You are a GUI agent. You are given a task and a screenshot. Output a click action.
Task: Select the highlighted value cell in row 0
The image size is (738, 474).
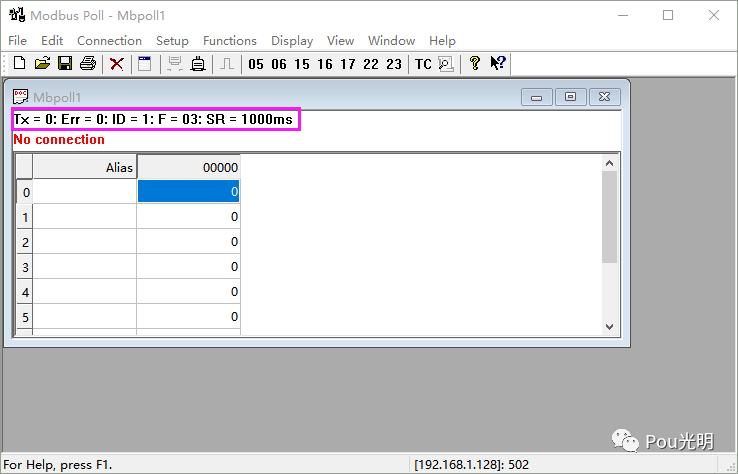189,192
